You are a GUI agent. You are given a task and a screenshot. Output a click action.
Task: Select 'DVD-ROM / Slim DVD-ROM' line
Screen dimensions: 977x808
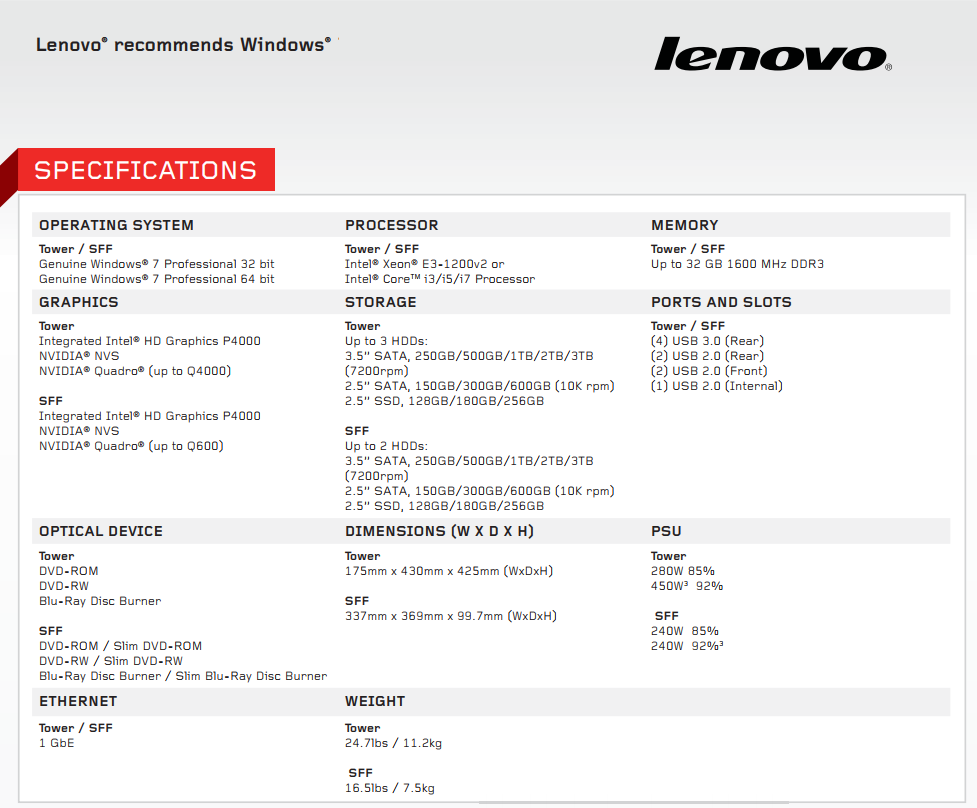tap(120, 646)
